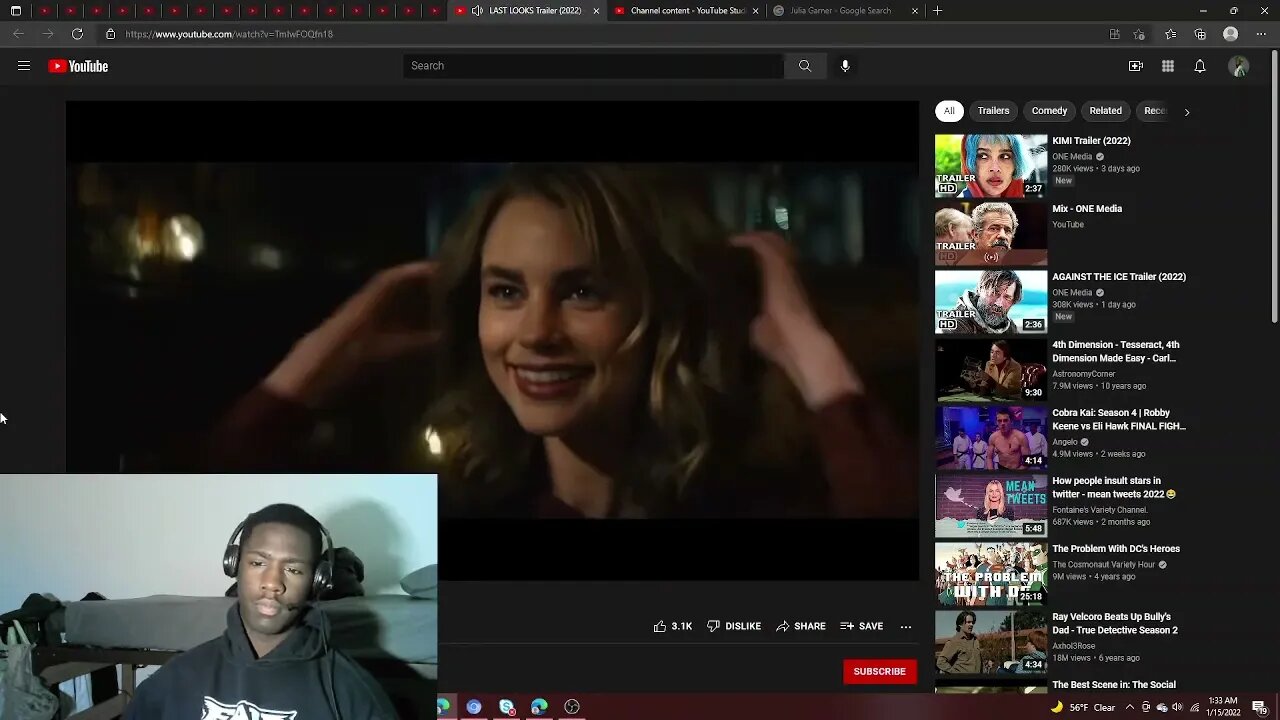Select the All filter chip
The width and height of the screenshot is (1280, 720).
[x=949, y=111]
